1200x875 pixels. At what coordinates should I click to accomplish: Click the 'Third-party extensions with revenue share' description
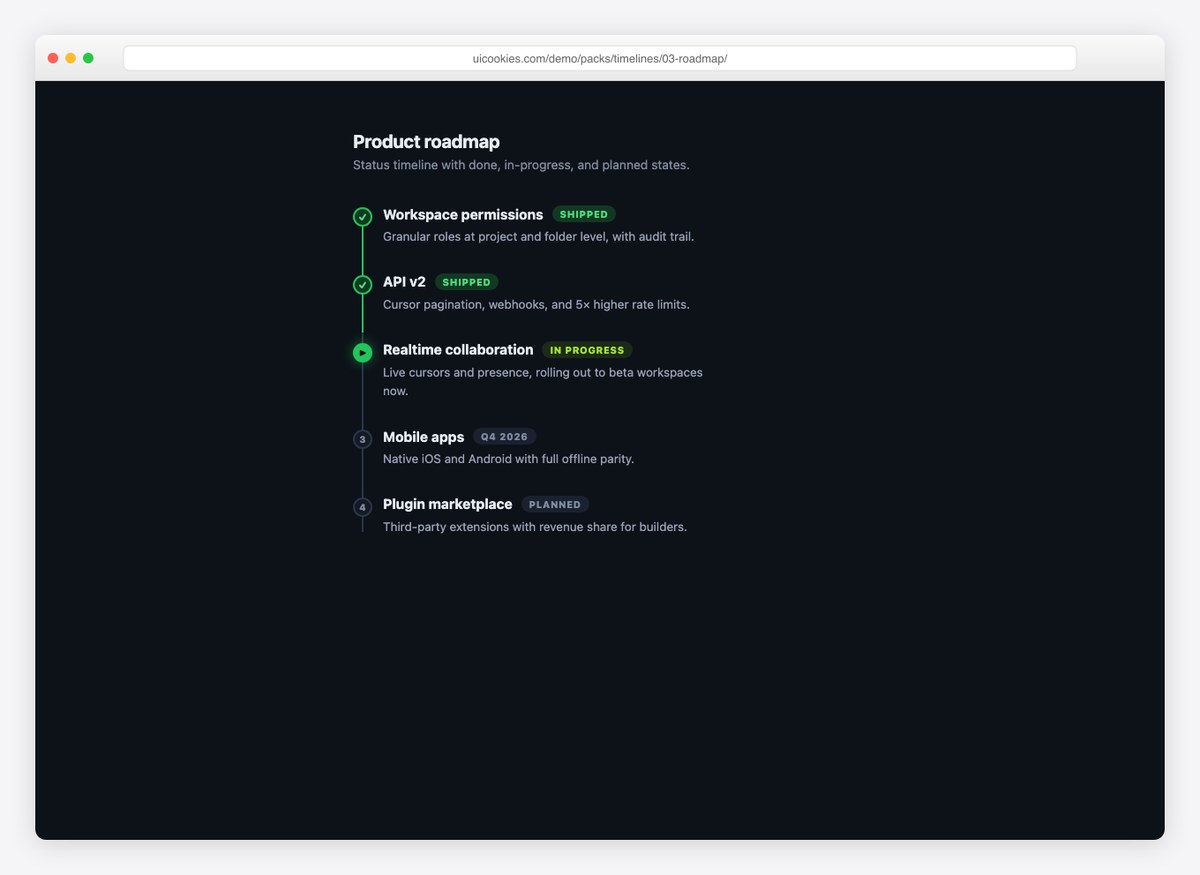(535, 527)
